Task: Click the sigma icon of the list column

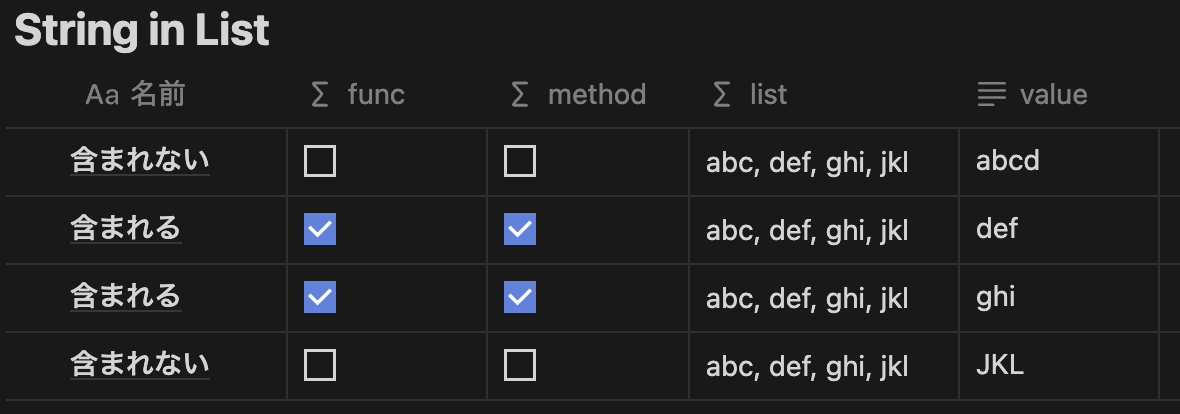Action: (722, 95)
